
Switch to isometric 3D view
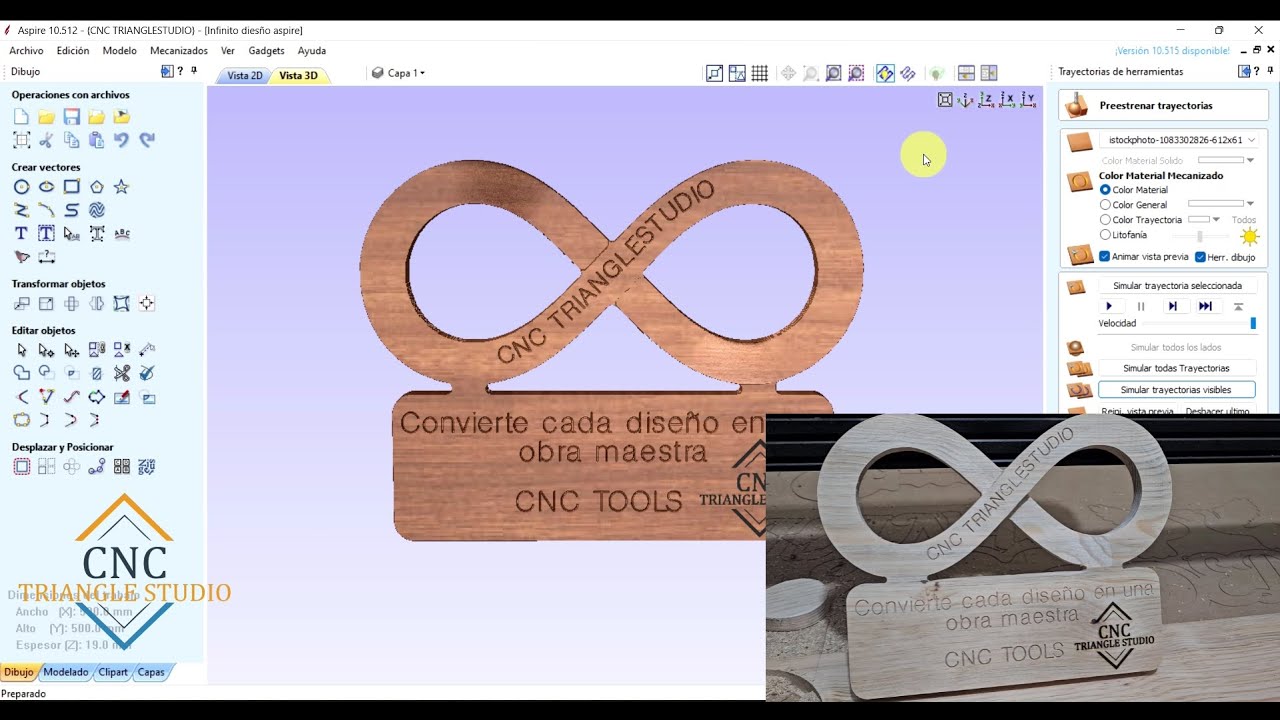pos(965,100)
